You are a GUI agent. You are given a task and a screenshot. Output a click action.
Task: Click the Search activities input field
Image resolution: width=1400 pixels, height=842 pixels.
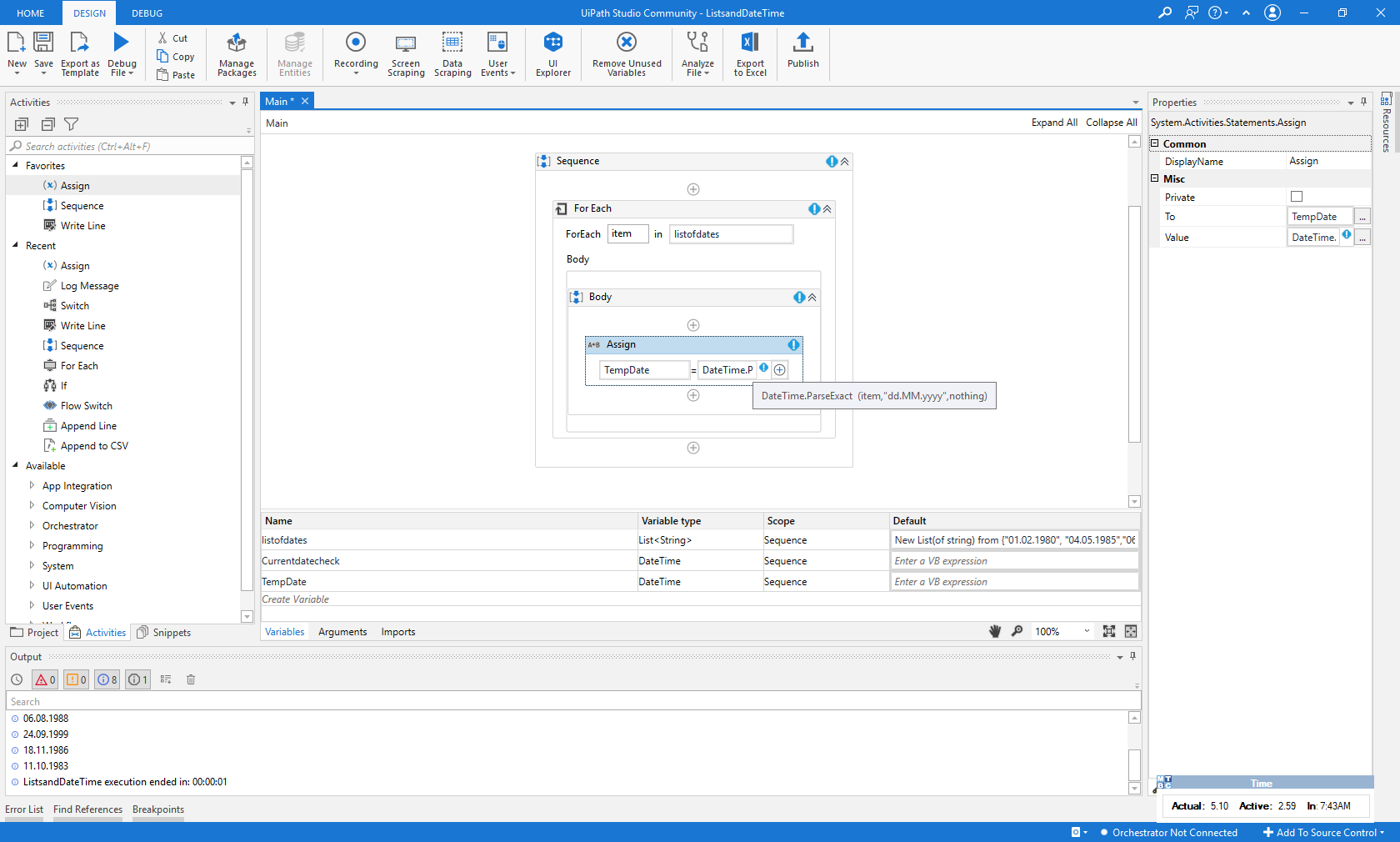coord(125,147)
